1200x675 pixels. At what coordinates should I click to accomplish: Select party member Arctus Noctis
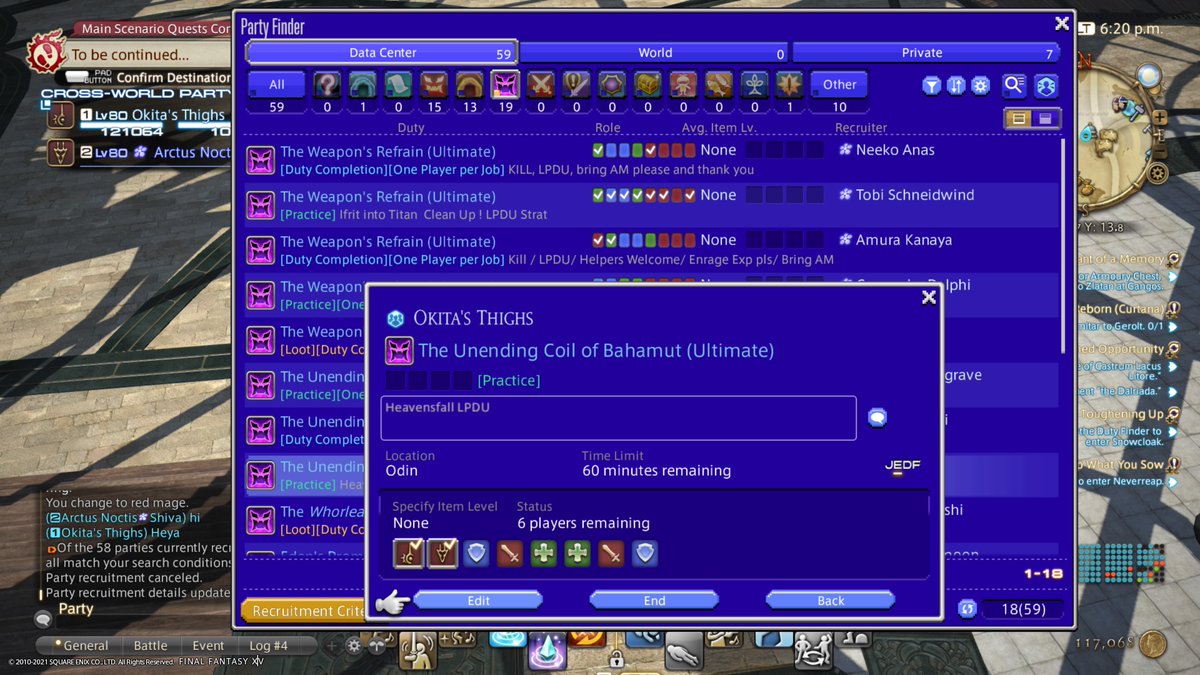pyautogui.click(x=138, y=153)
